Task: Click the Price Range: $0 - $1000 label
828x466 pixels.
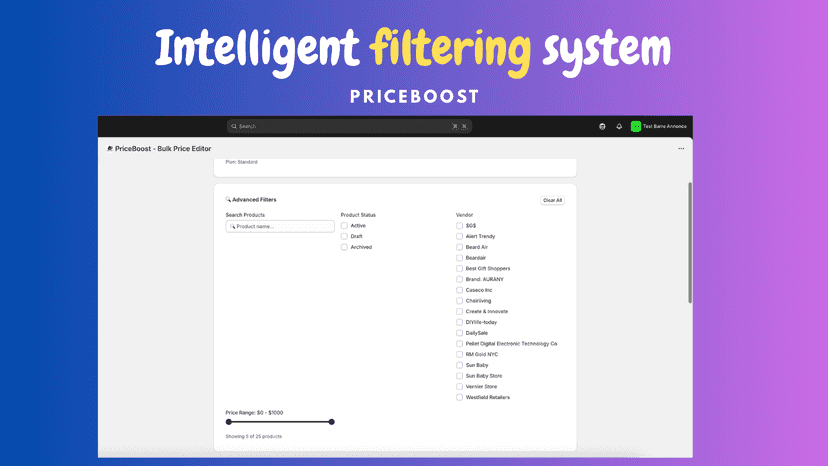Action: [x=254, y=413]
